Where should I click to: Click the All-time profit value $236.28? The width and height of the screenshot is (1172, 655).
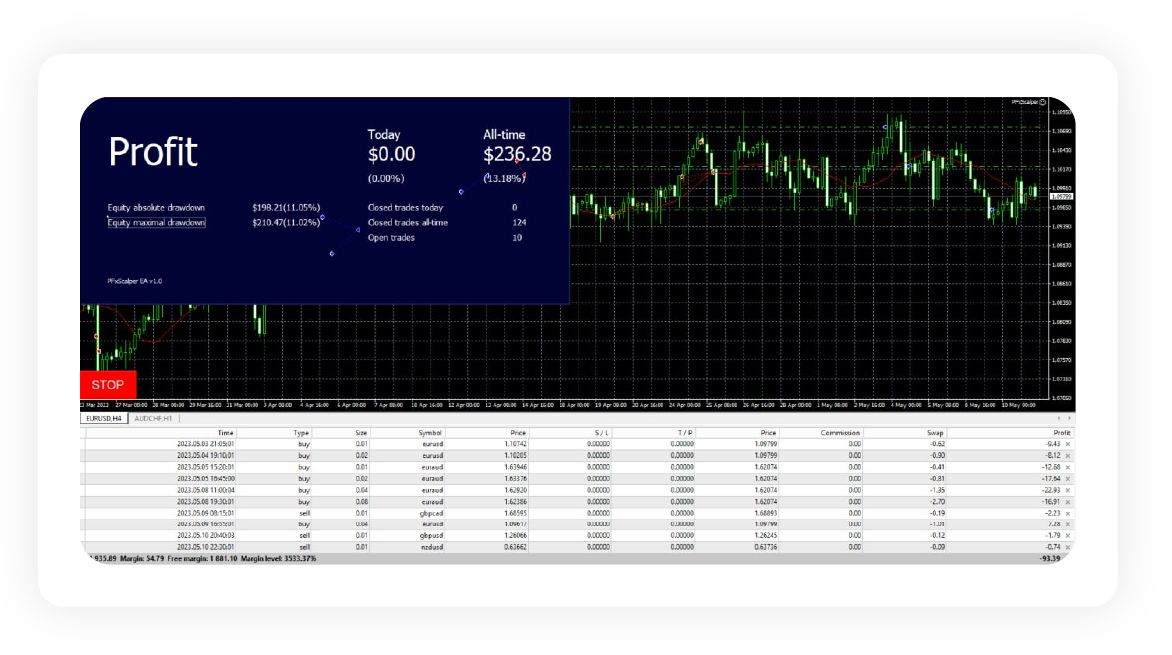517,155
